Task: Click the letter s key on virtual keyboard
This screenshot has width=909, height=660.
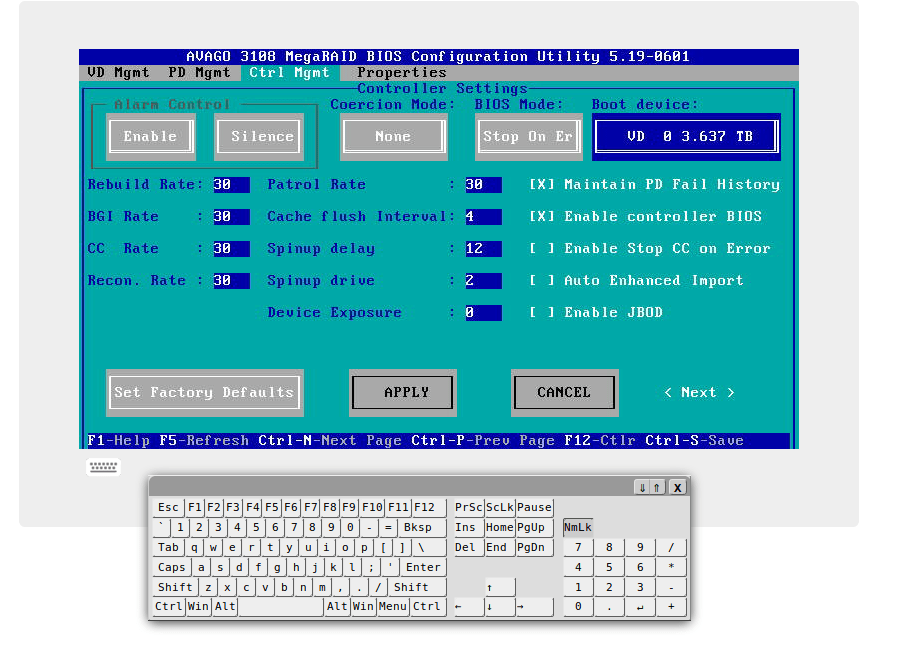Action: [x=220, y=567]
